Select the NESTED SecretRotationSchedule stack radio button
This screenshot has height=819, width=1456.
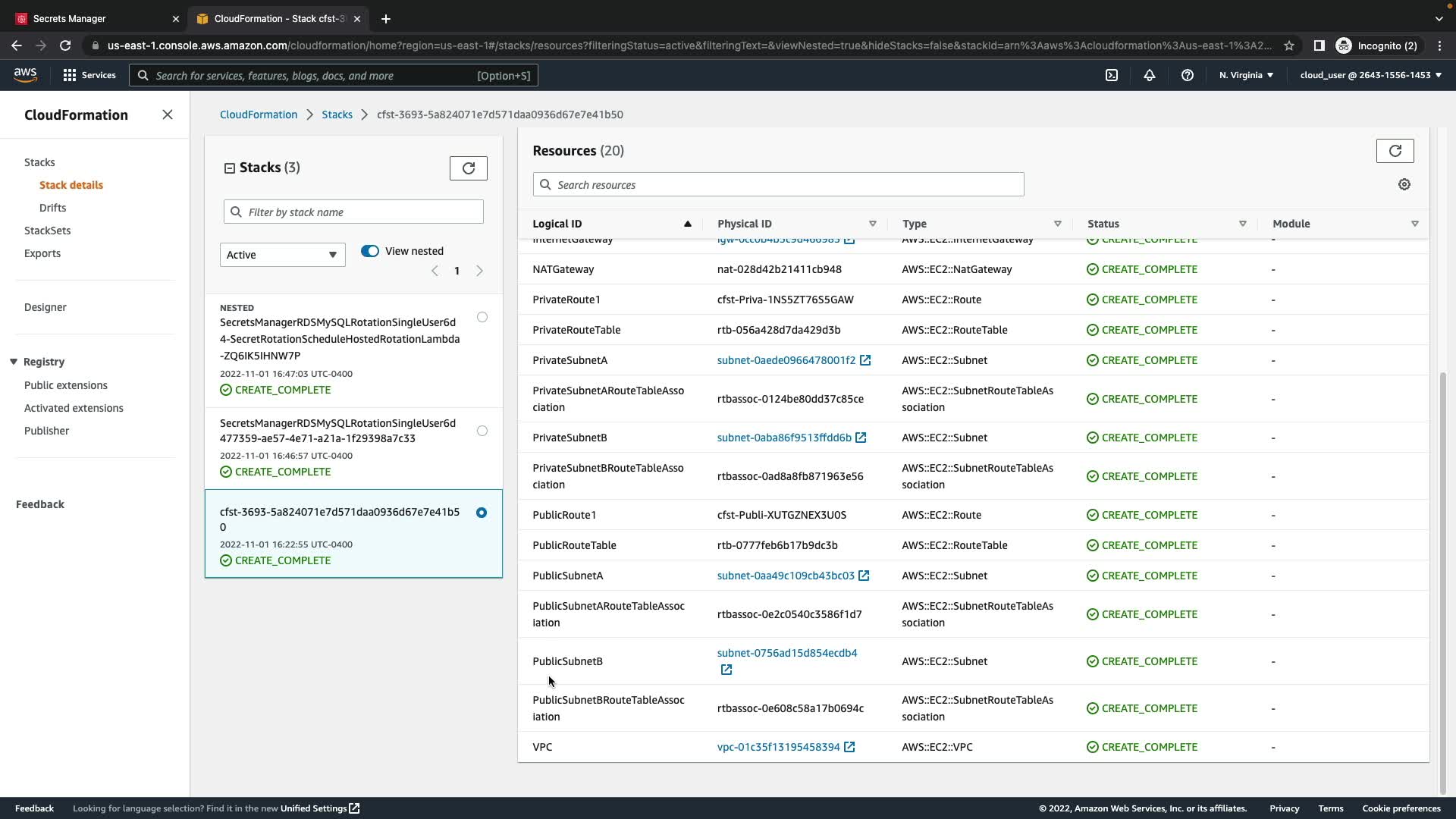pos(482,317)
